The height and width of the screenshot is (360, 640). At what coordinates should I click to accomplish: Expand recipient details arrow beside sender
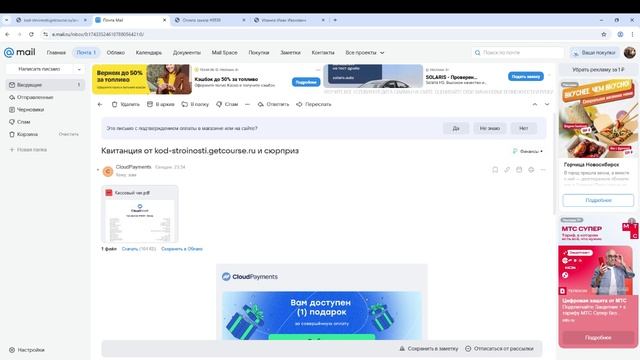pos(98,169)
